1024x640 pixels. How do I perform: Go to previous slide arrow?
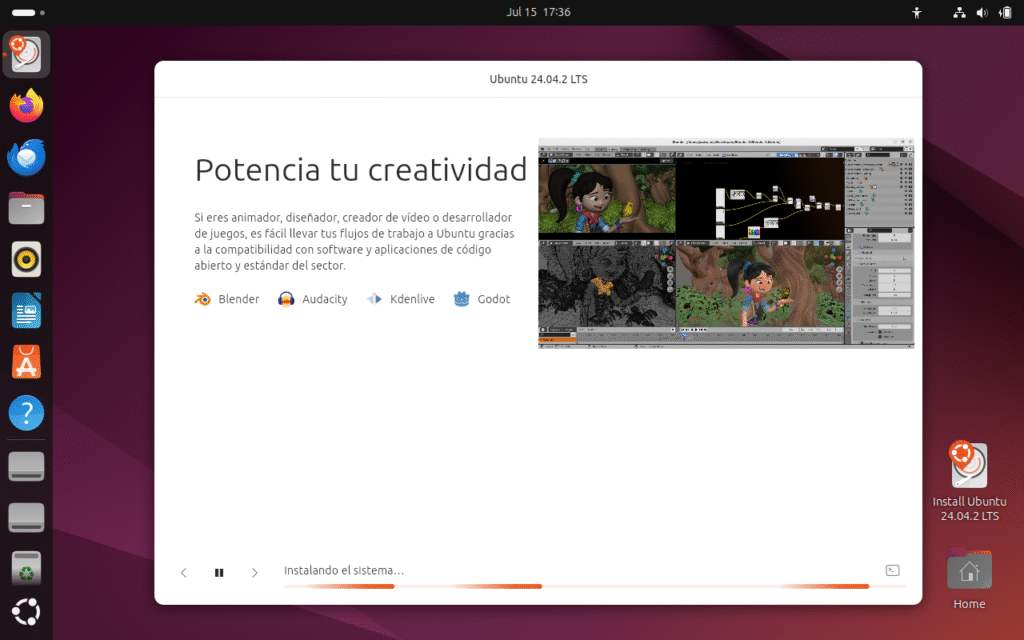(184, 573)
